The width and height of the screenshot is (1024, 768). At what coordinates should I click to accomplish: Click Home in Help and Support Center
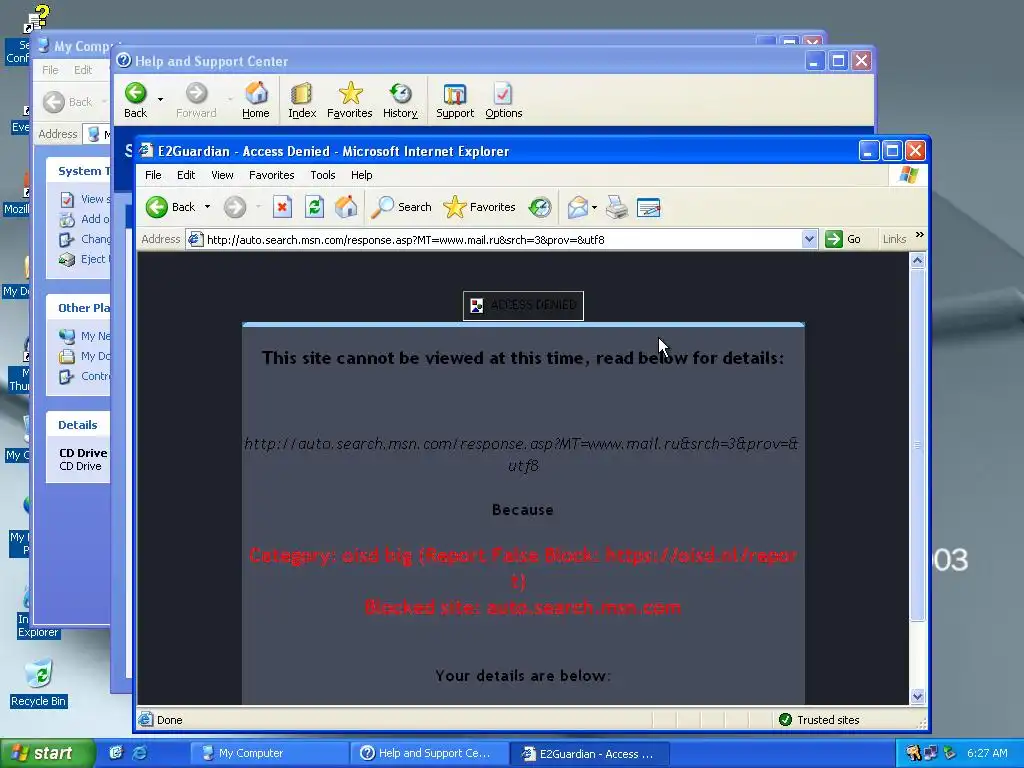coord(256,101)
